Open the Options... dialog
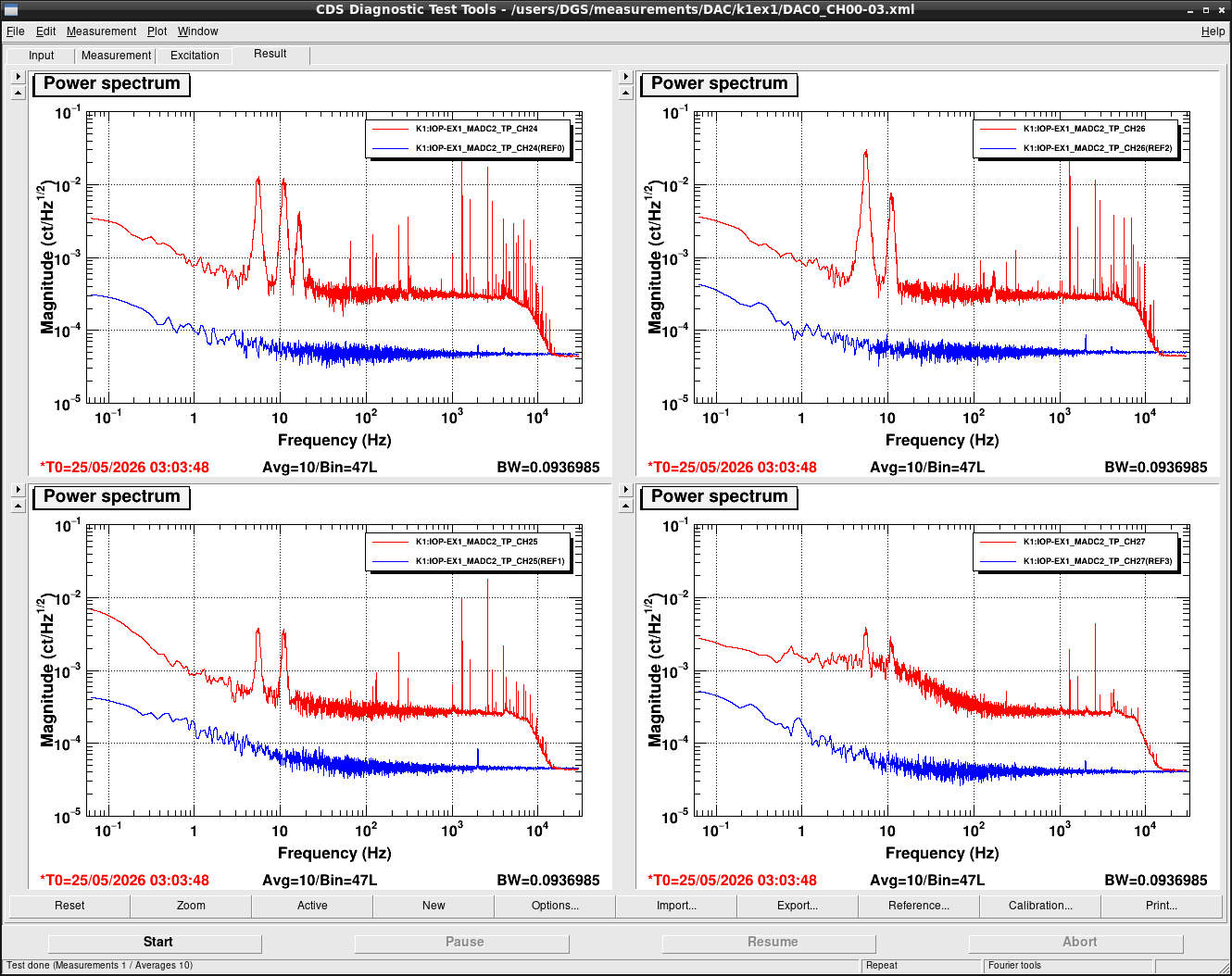This screenshot has width=1232, height=976. coord(555,906)
